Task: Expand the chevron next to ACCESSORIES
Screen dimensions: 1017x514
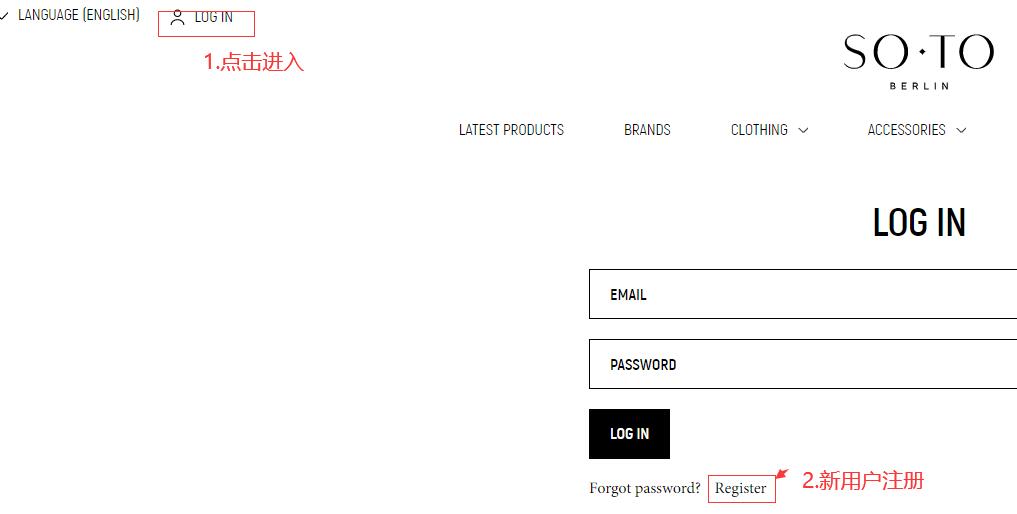Action: (x=961, y=130)
